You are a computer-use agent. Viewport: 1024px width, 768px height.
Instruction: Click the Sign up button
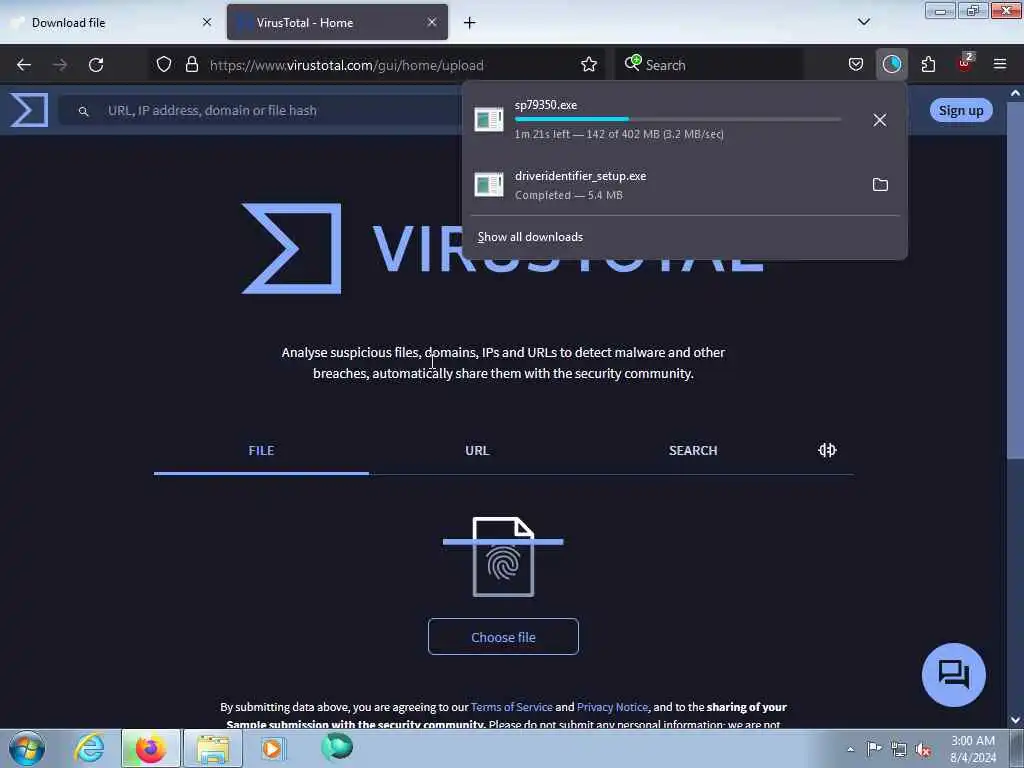pyautogui.click(x=961, y=110)
